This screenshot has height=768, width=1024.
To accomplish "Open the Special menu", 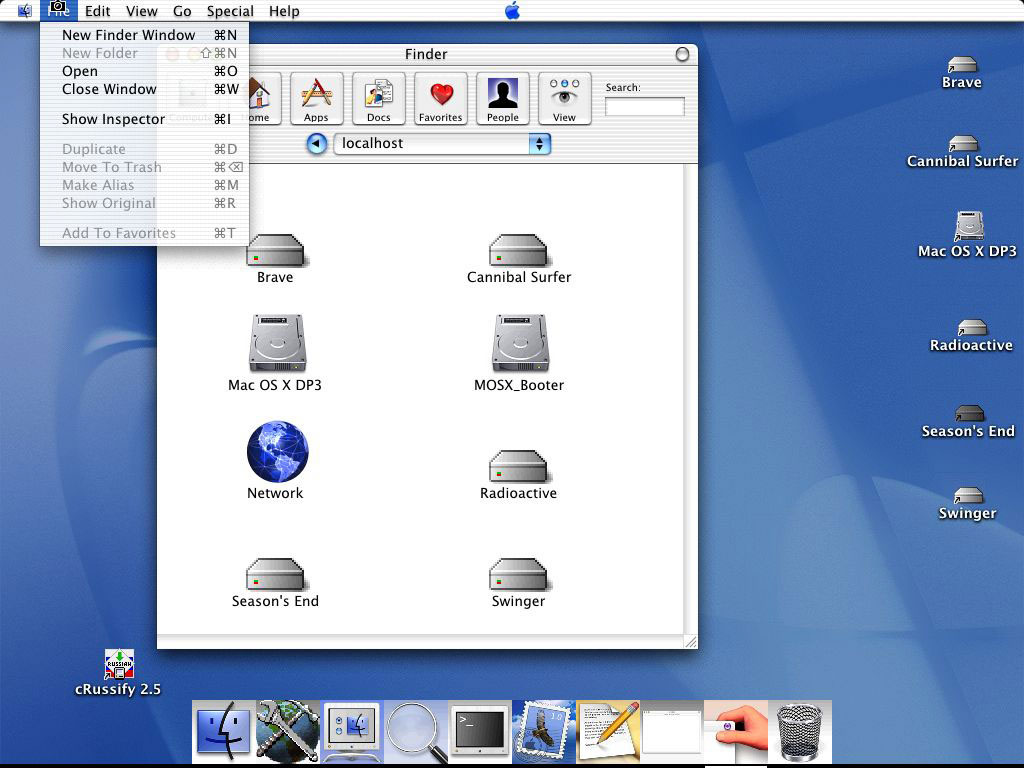I will 230,11.
